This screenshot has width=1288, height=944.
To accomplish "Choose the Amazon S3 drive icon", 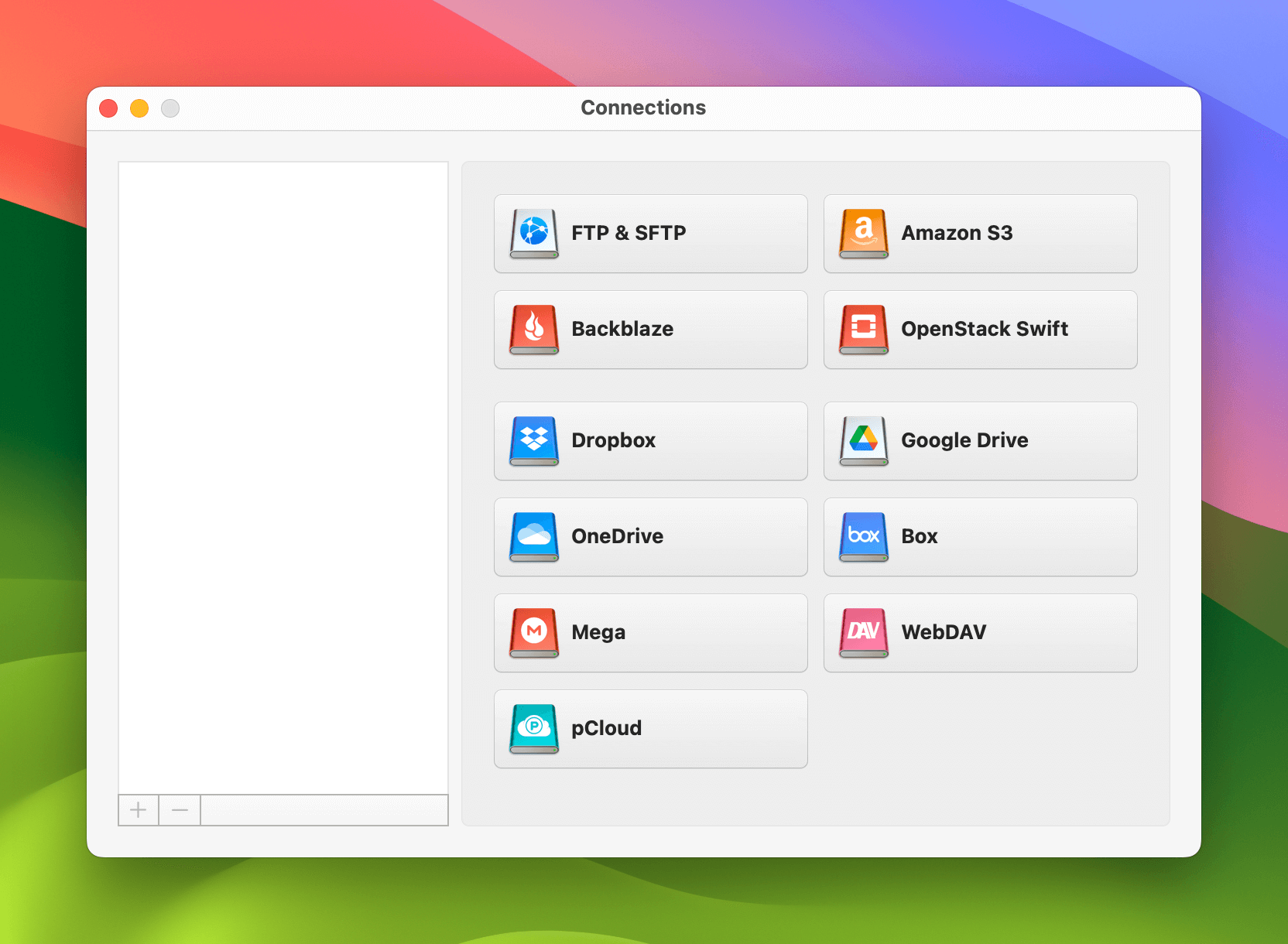I will click(864, 234).
